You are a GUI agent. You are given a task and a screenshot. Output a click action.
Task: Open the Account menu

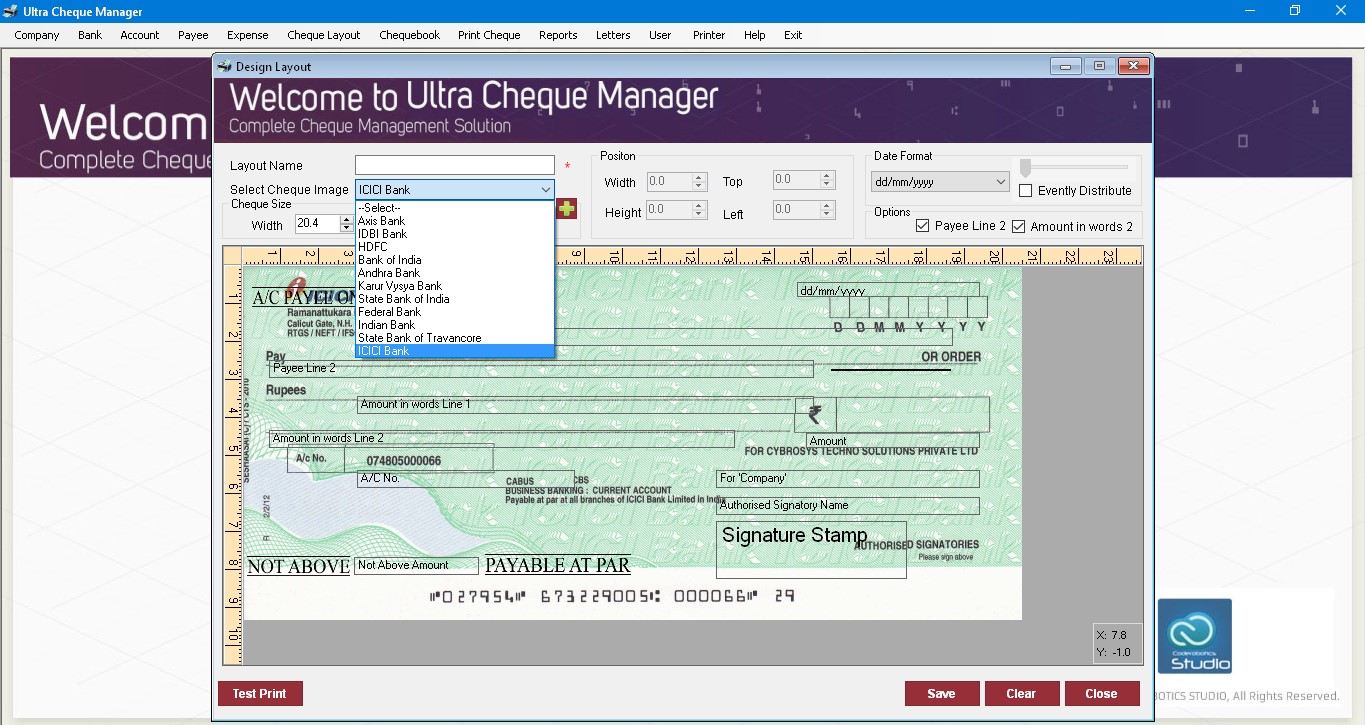[140, 35]
